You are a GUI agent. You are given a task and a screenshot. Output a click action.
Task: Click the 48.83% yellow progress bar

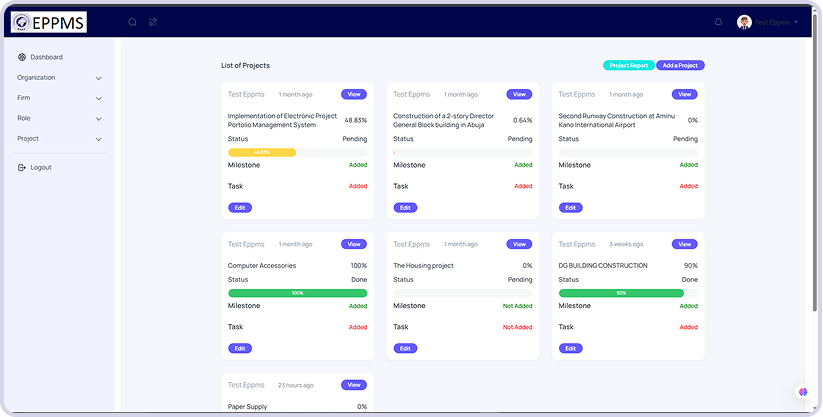[262, 152]
